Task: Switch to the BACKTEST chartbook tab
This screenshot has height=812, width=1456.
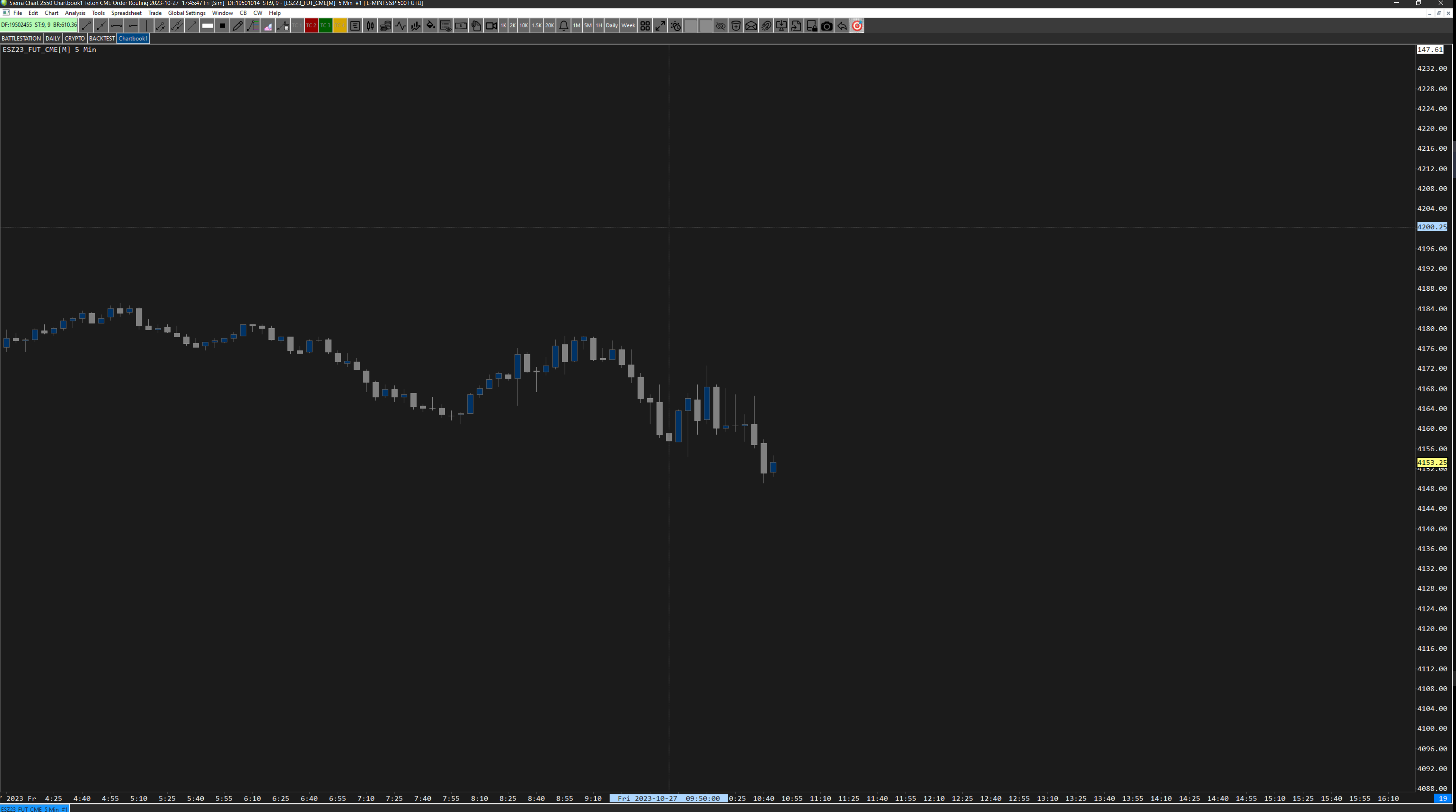Action: coord(102,39)
